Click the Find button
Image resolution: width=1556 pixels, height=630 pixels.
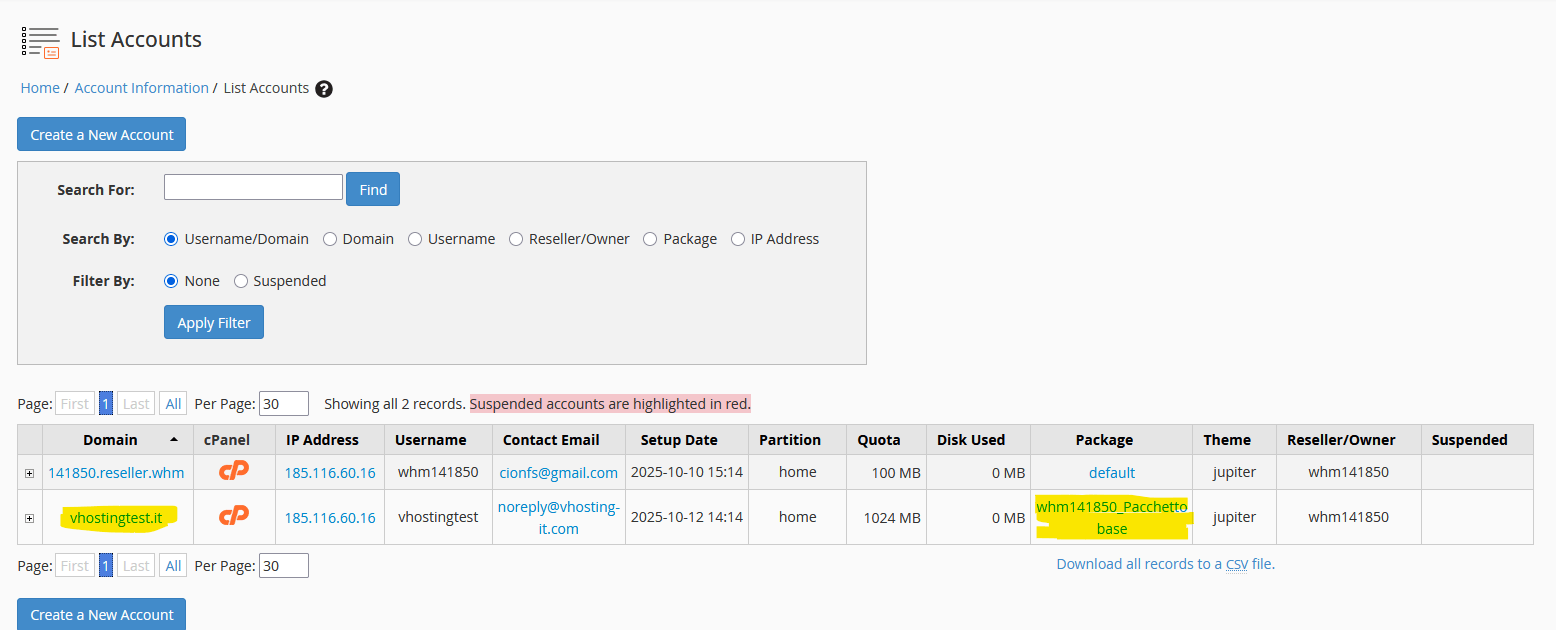coord(373,190)
